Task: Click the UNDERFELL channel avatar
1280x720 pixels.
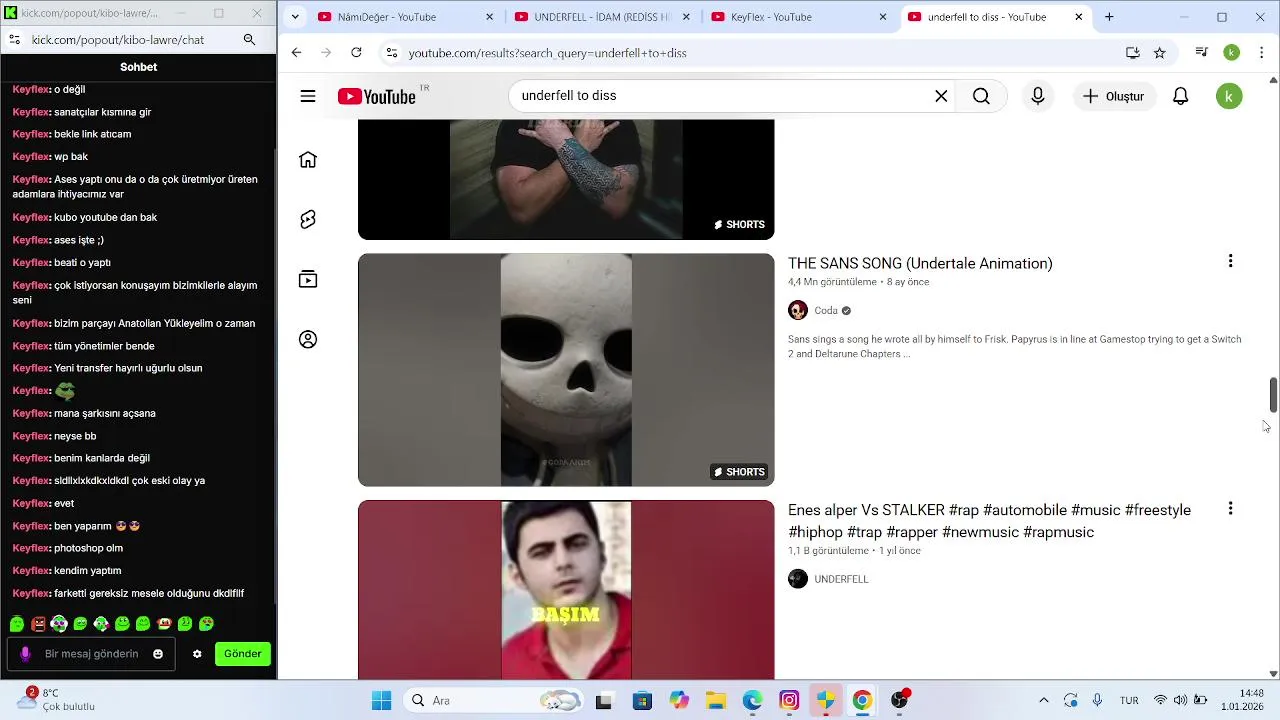Action: click(x=798, y=579)
